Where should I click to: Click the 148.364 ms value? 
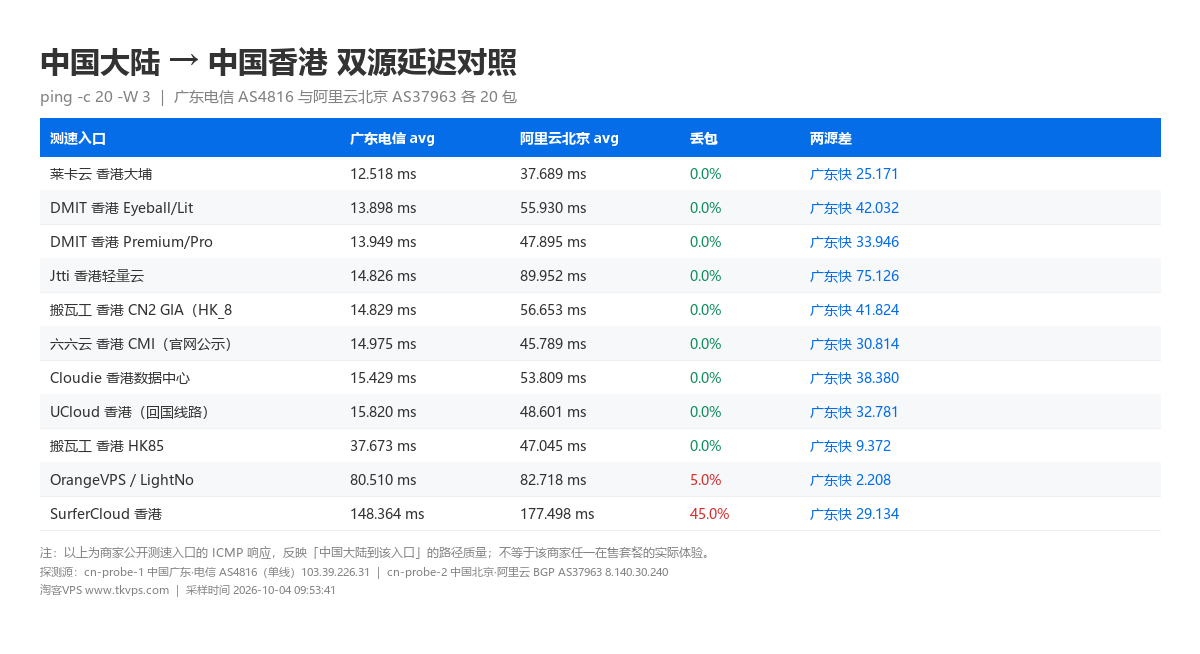387,514
